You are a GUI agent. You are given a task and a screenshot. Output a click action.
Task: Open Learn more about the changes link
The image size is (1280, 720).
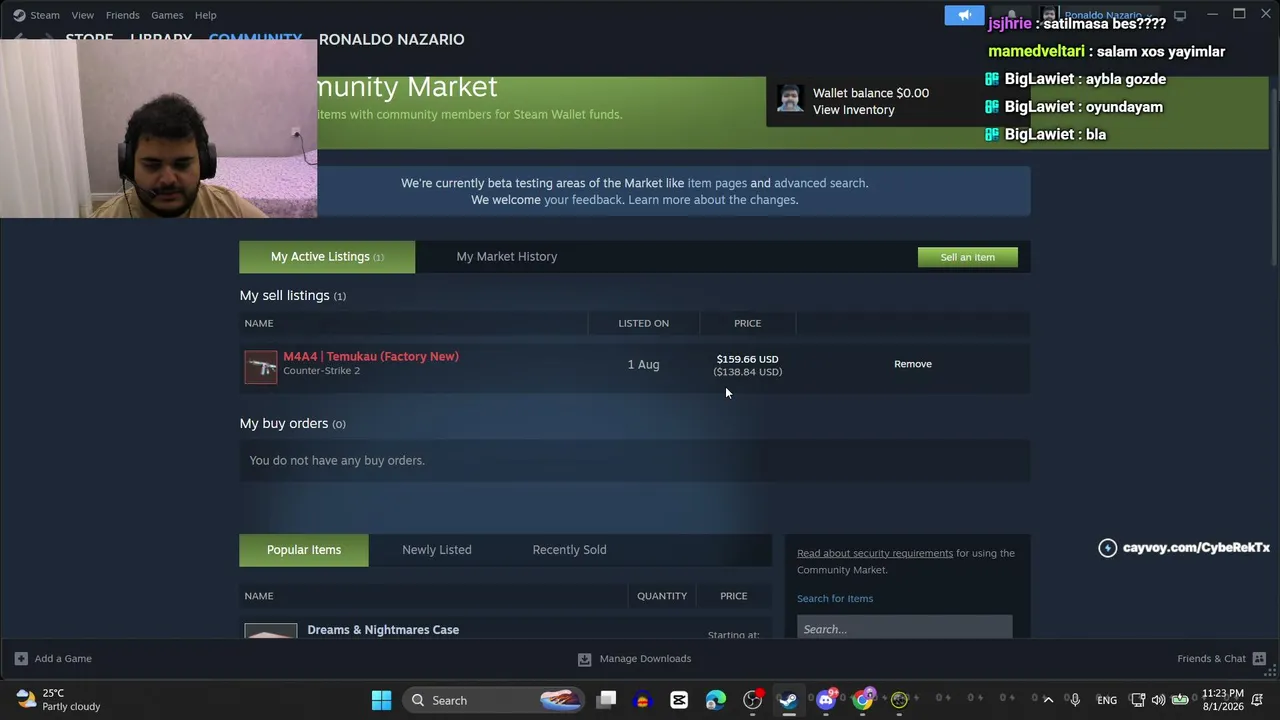(713, 200)
